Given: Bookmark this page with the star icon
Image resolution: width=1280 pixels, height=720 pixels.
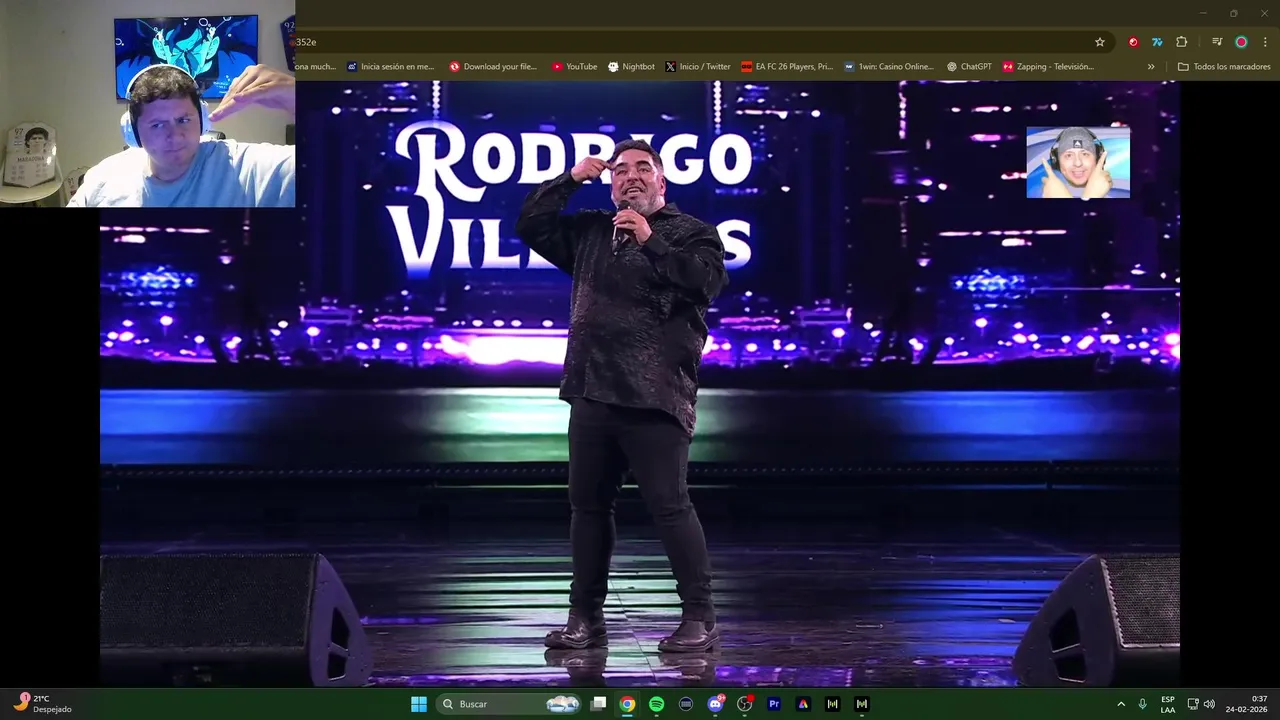Looking at the screenshot, I should pyautogui.click(x=1100, y=42).
